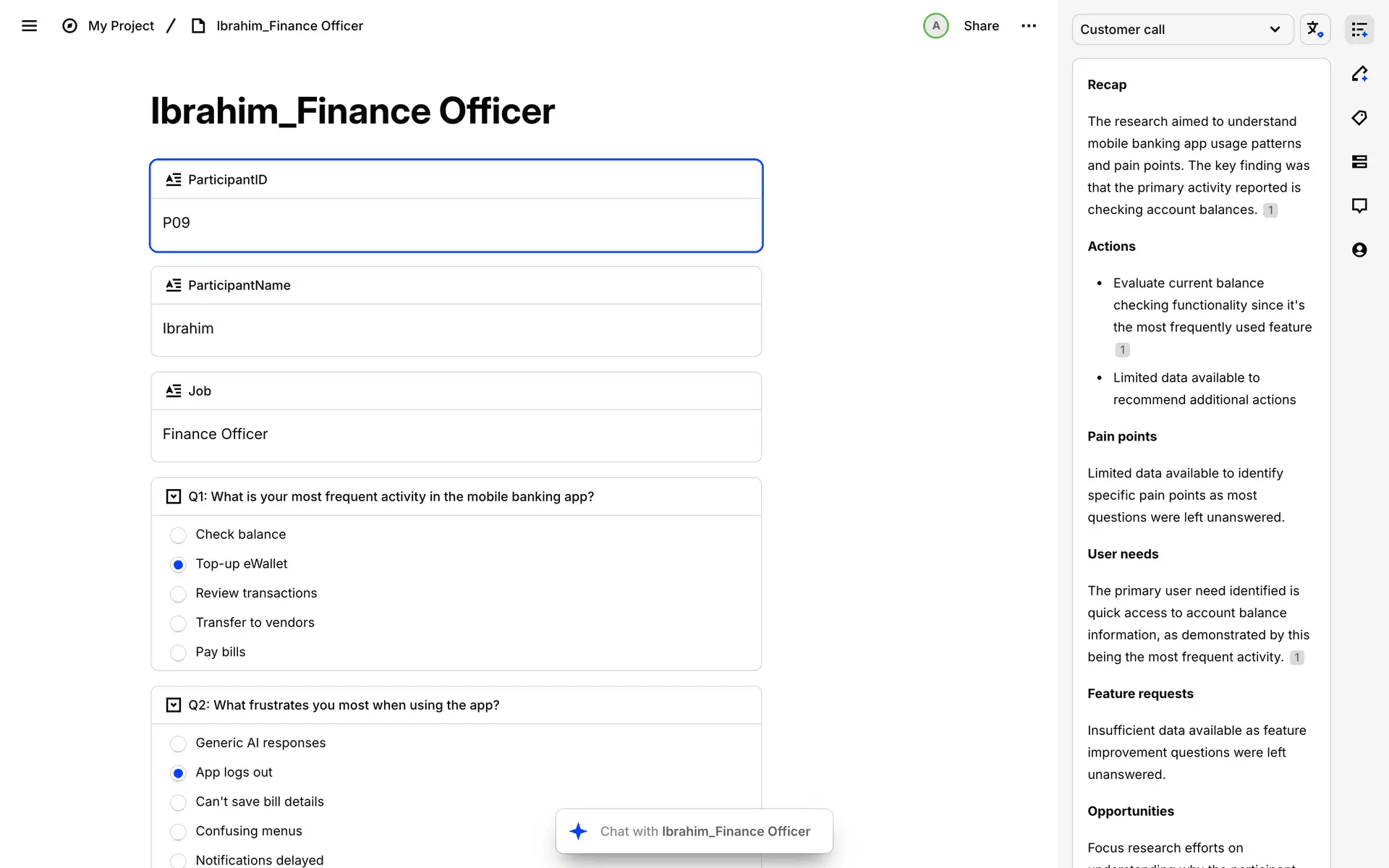Open the Customer call template dropdown
Image resolution: width=1389 pixels, height=868 pixels.
click(x=1182, y=30)
